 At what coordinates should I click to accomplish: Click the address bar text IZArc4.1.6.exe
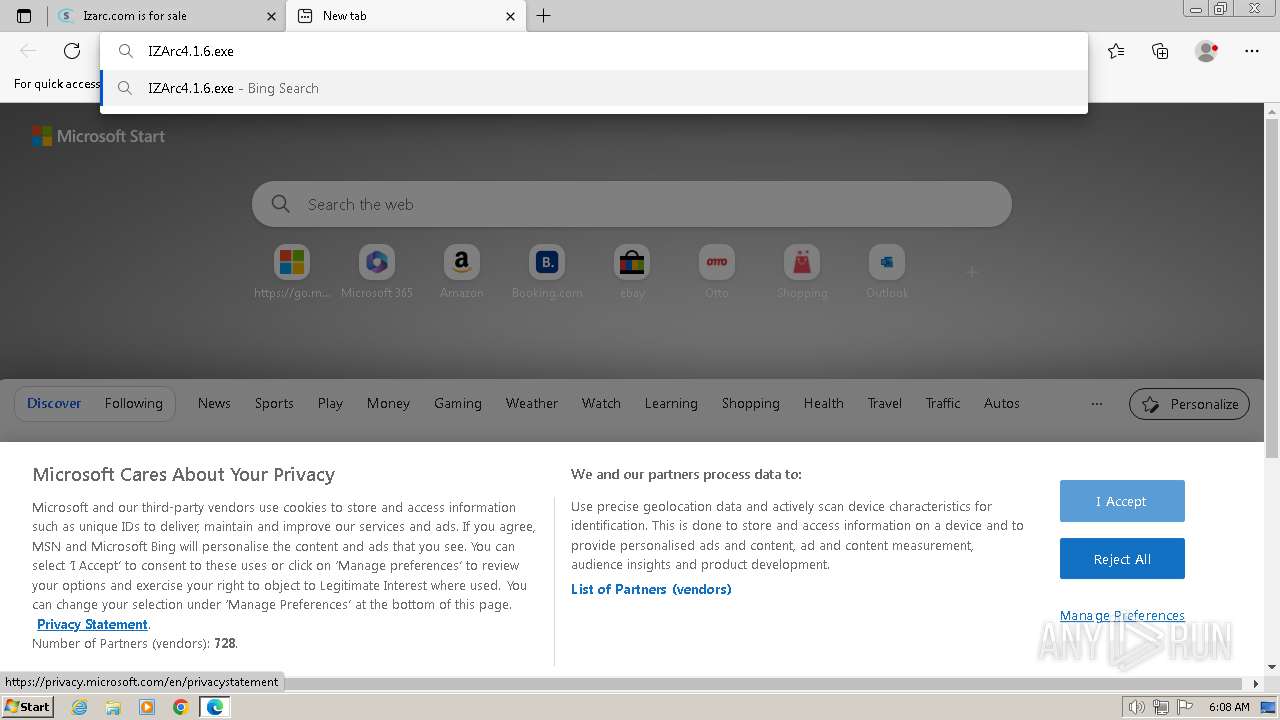click(x=191, y=51)
